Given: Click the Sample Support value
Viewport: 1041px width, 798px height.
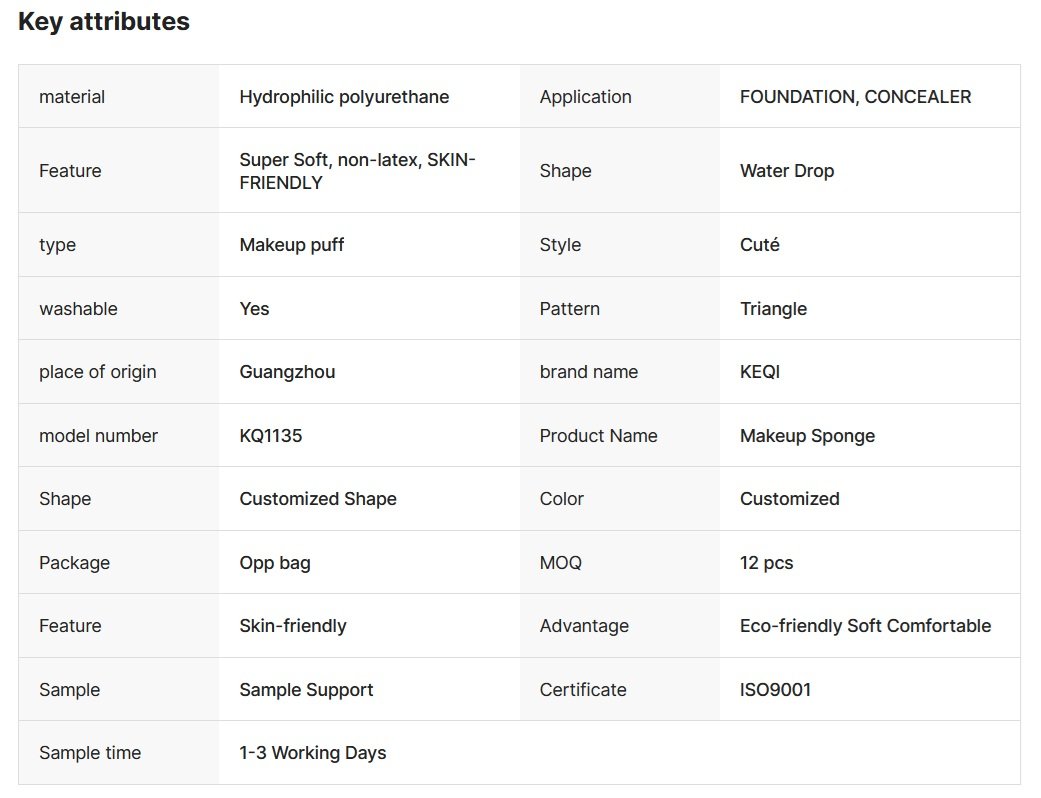Looking at the screenshot, I should [x=306, y=690].
